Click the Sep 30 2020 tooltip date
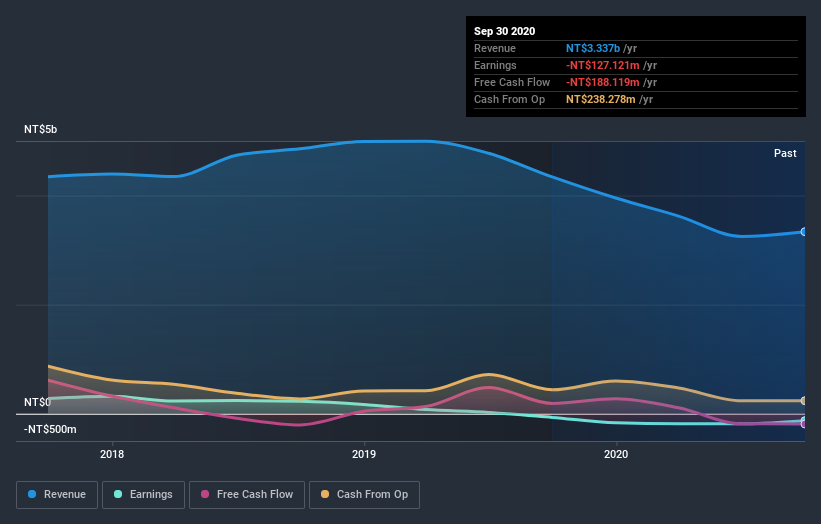The width and height of the screenshot is (821, 524). [504, 31]
